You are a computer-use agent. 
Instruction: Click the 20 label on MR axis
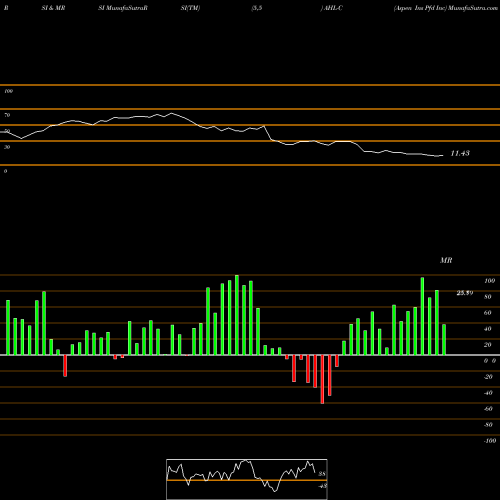(x=488, y=345)
